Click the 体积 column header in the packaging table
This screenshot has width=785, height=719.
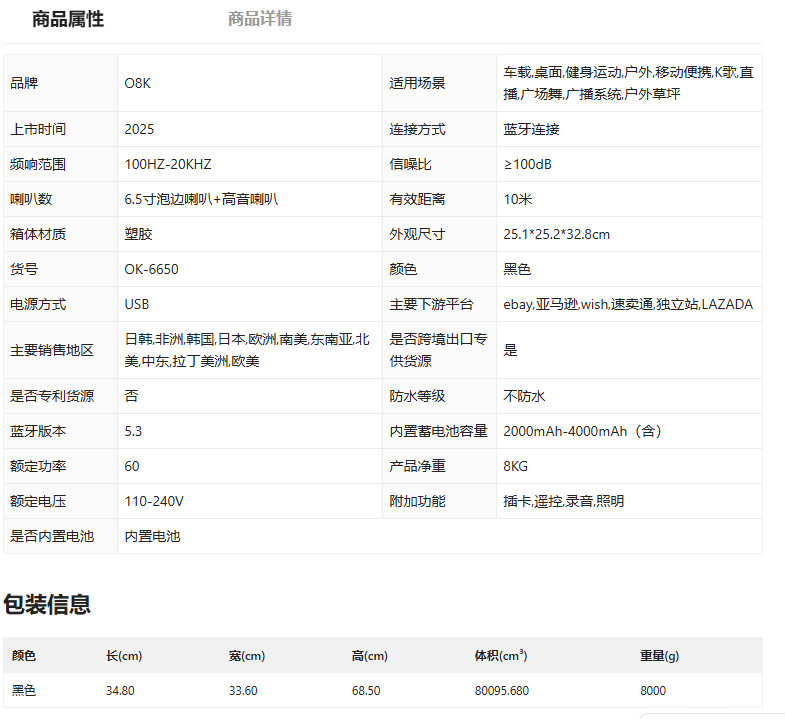[x=500, y=656]
